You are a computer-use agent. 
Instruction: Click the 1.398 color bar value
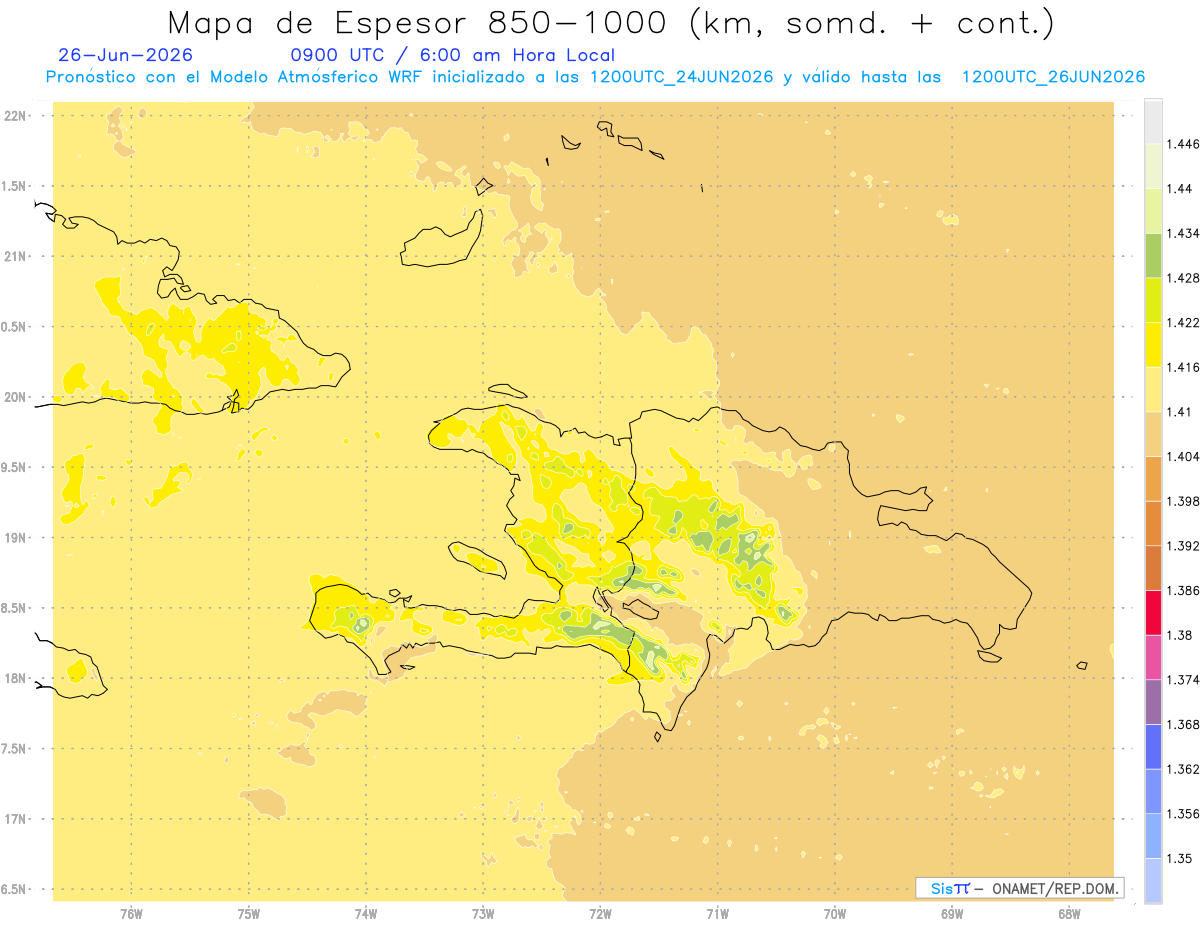click(x=1185, y=501)
